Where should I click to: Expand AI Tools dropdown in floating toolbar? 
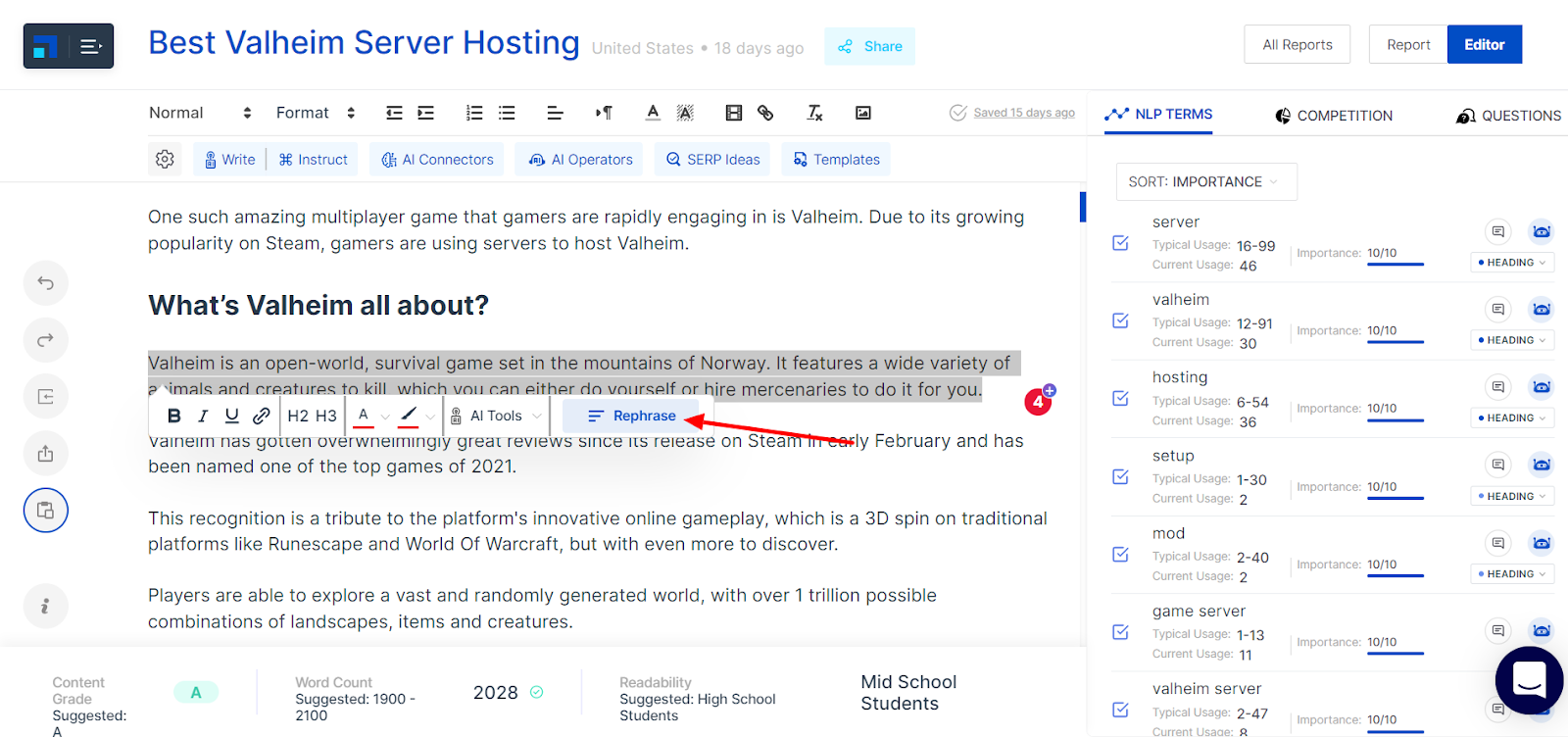tap(496, 416)
